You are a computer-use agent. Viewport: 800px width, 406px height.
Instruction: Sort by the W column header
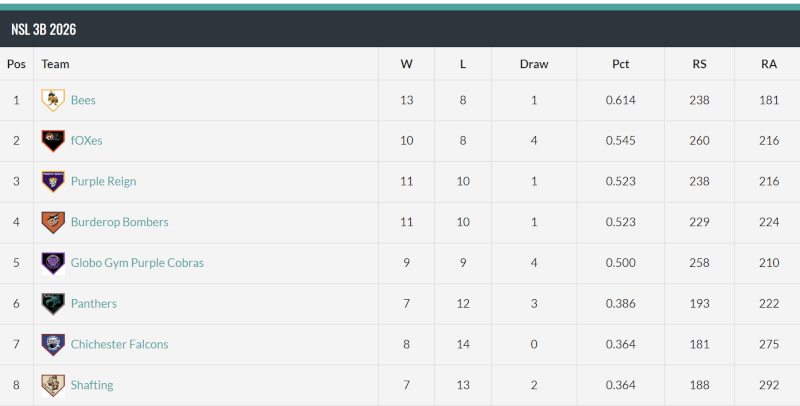point(407,64)
